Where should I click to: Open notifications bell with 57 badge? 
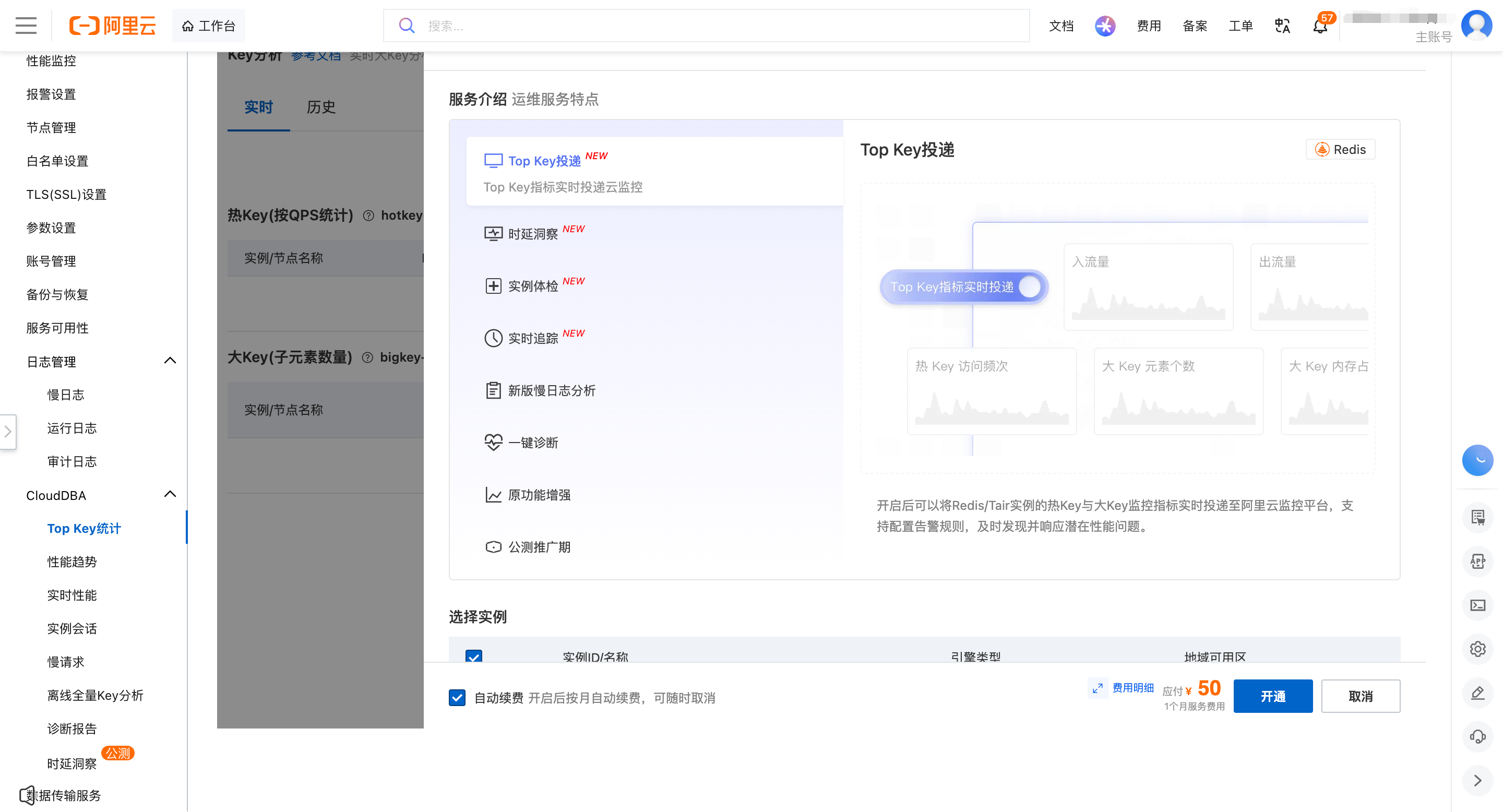pos(1320,26)
